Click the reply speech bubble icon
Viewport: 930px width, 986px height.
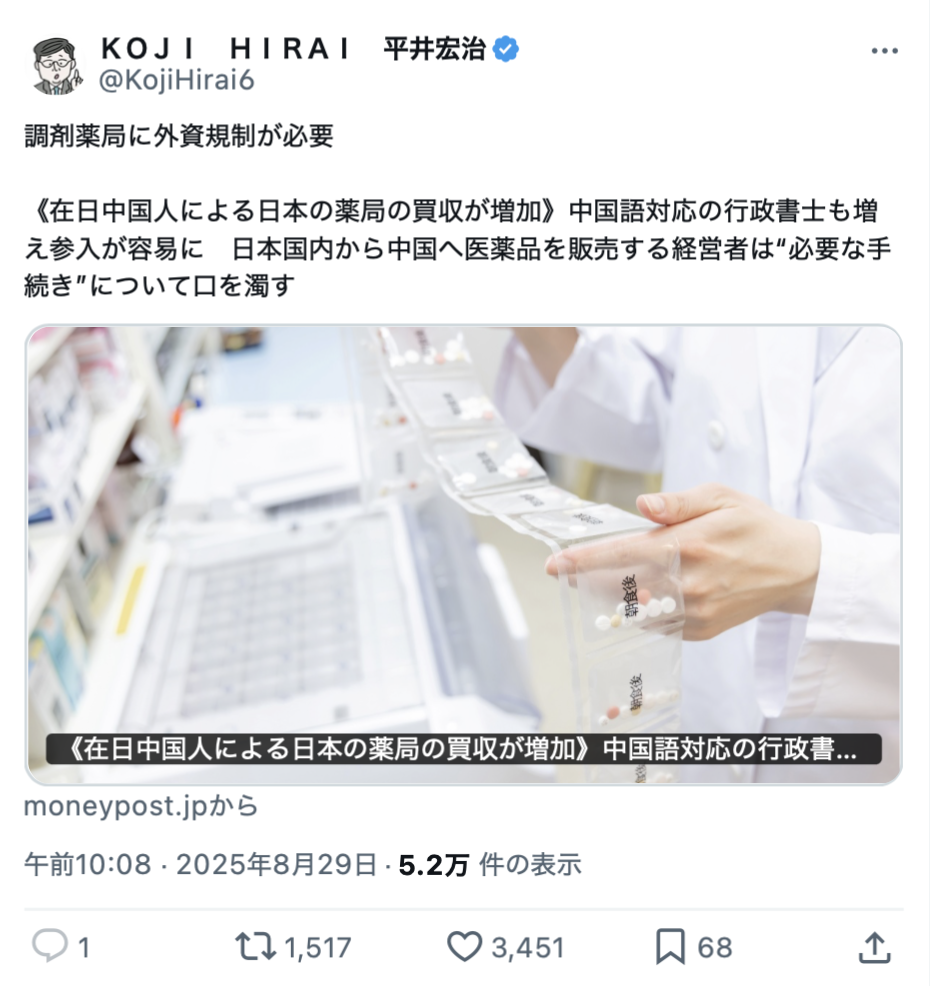coord(50,945)
